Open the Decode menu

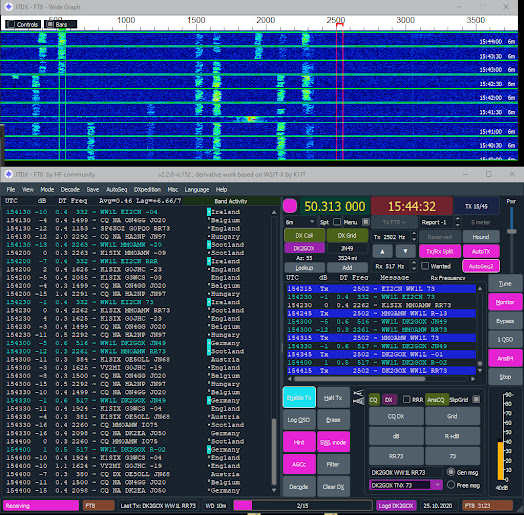70,189
